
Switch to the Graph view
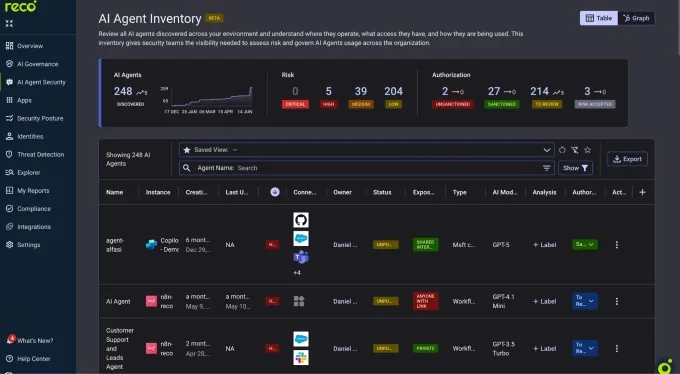tap(636, 18)
